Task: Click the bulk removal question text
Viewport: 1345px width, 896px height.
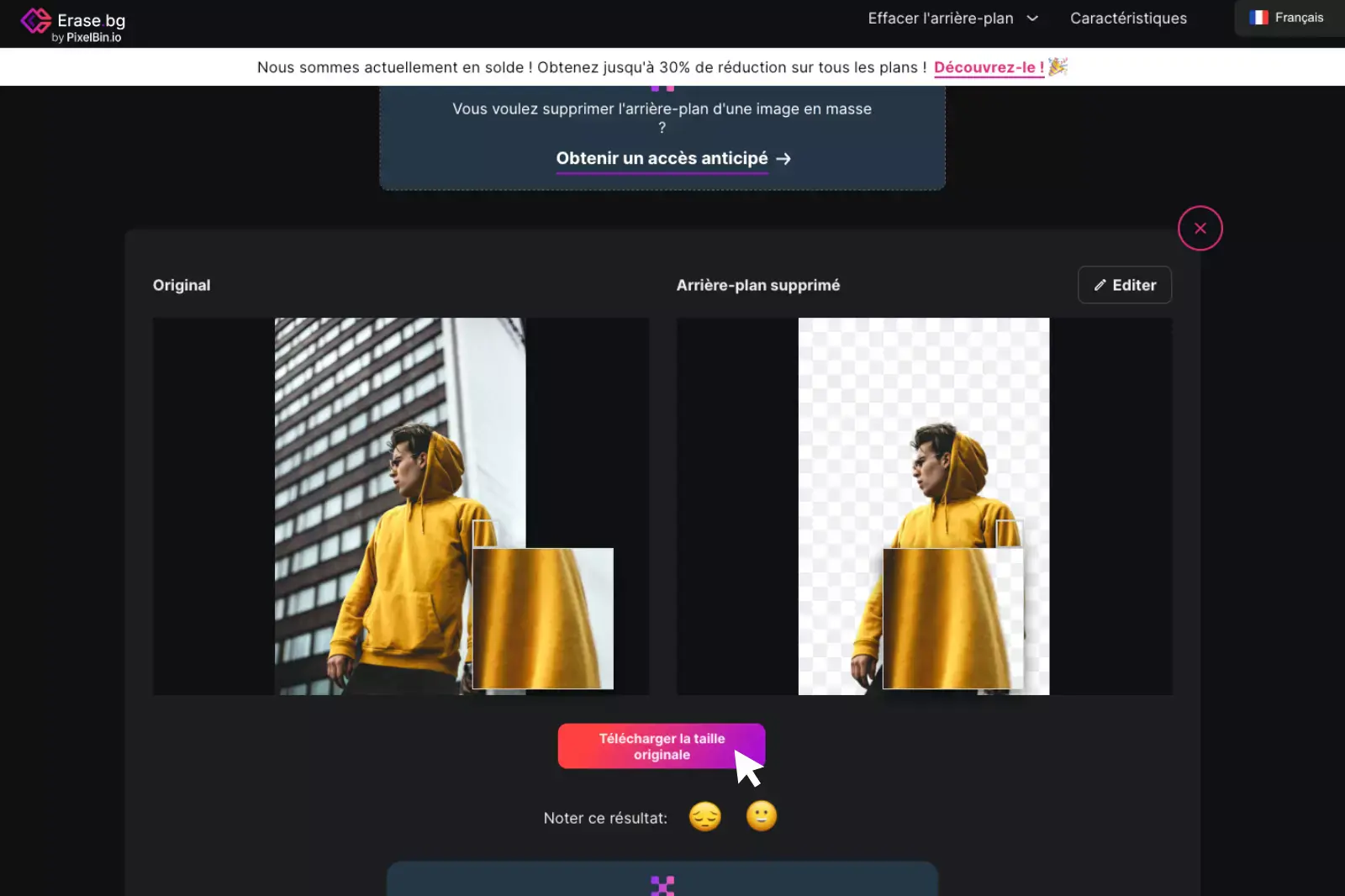Action: point(662,118)
